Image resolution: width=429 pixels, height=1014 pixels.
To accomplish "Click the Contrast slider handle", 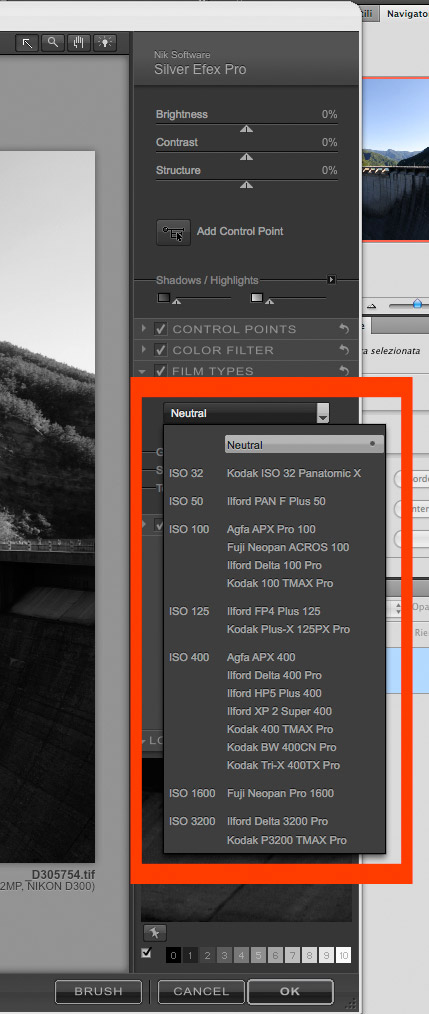I will click(246, 157).
